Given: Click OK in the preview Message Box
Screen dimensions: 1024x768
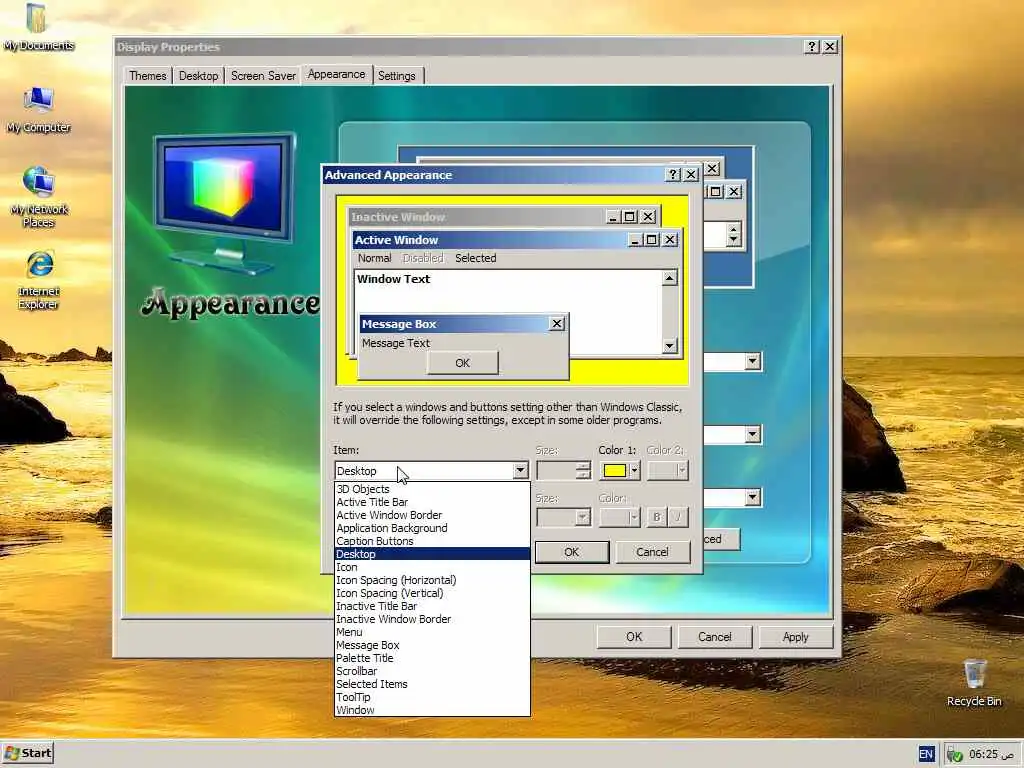Looking at the screenshot, I should point(462,362).
